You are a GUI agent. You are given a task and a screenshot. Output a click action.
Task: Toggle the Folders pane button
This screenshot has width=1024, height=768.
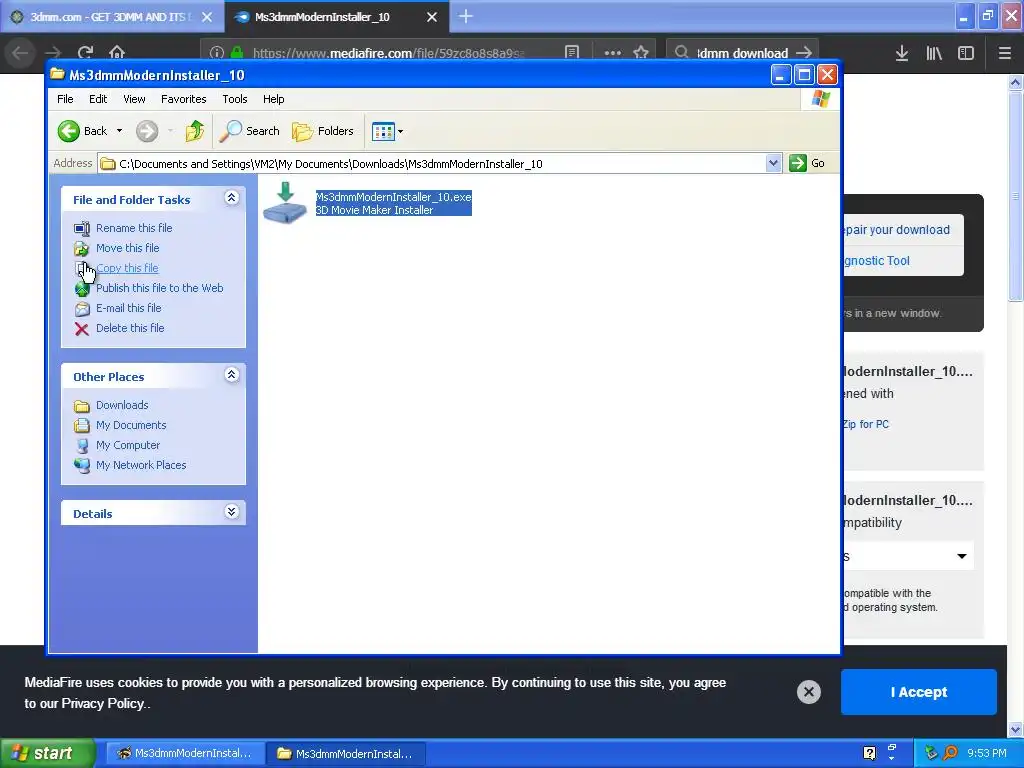[323, 131]
